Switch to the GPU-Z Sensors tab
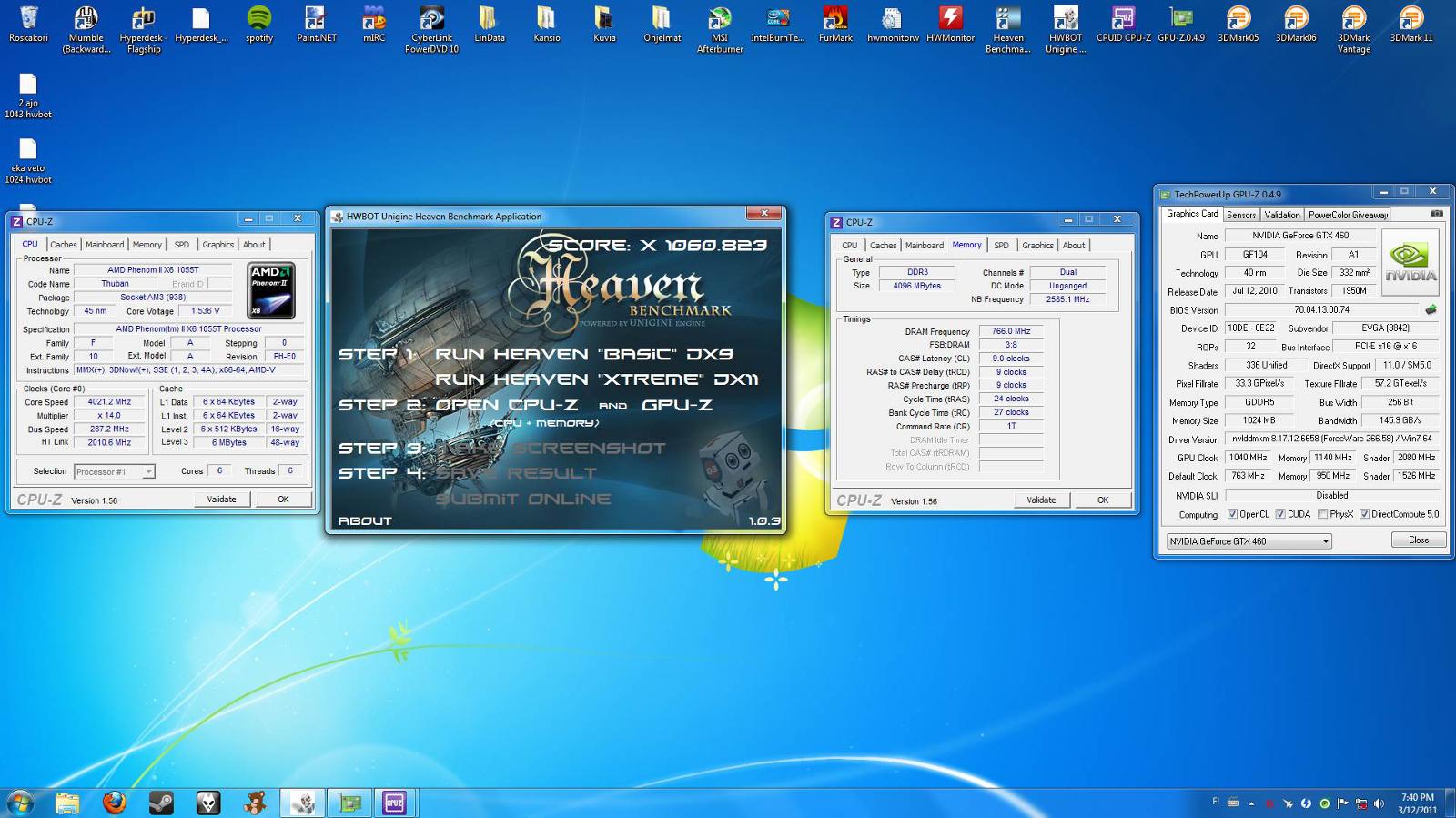The image size is (1456, 818). tap(1241, 215)
